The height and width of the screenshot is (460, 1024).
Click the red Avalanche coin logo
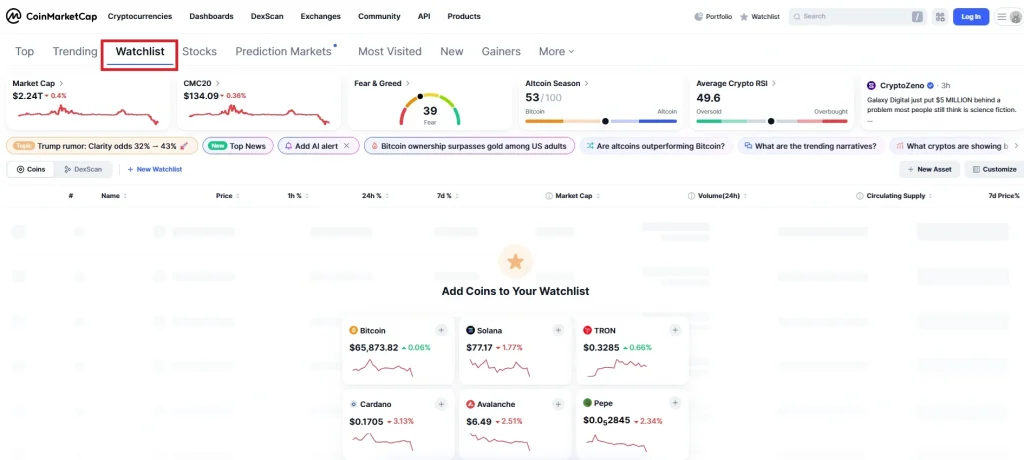470,404
